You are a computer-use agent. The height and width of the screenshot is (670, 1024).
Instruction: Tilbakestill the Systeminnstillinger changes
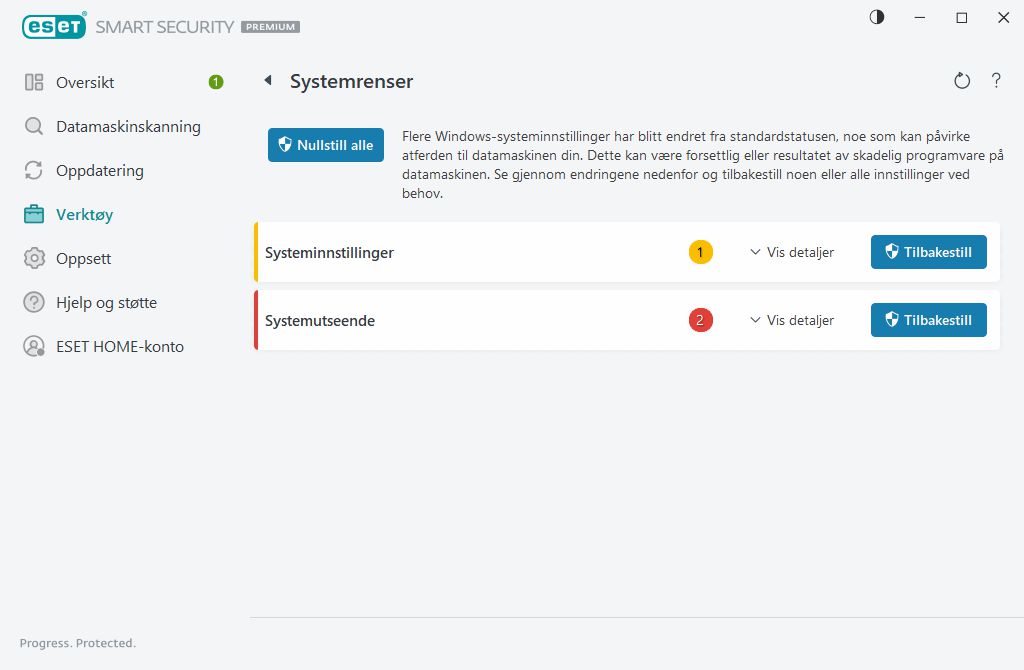928,252
